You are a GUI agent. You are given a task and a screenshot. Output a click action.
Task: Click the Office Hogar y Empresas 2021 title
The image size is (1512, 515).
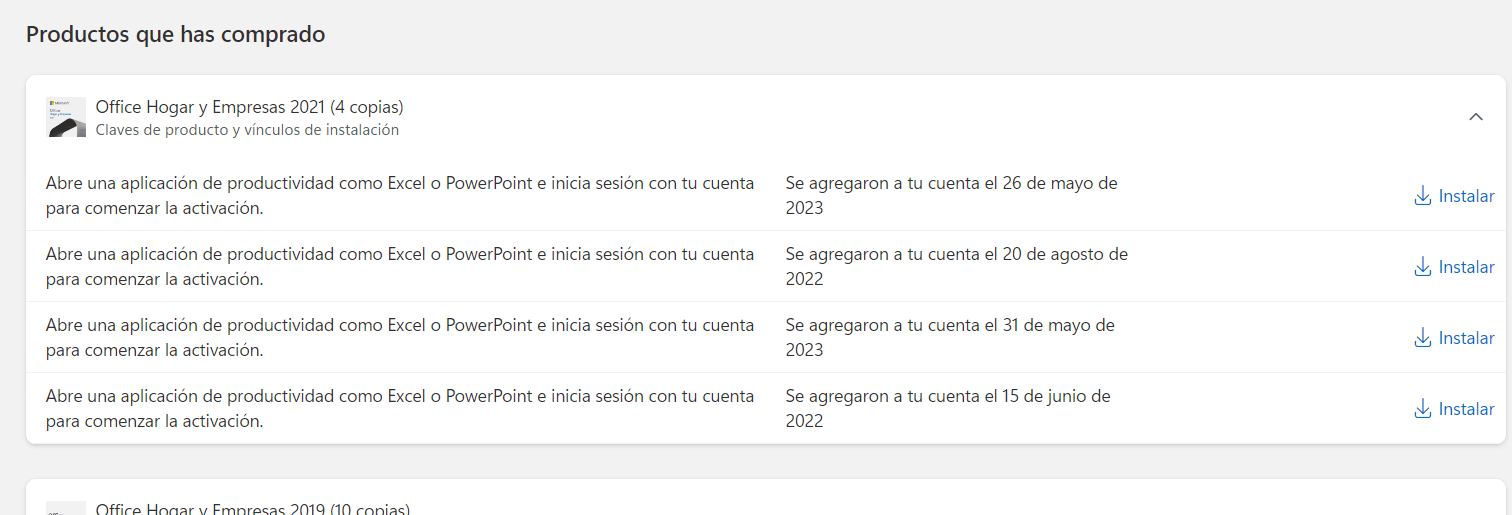click(249, 107)
